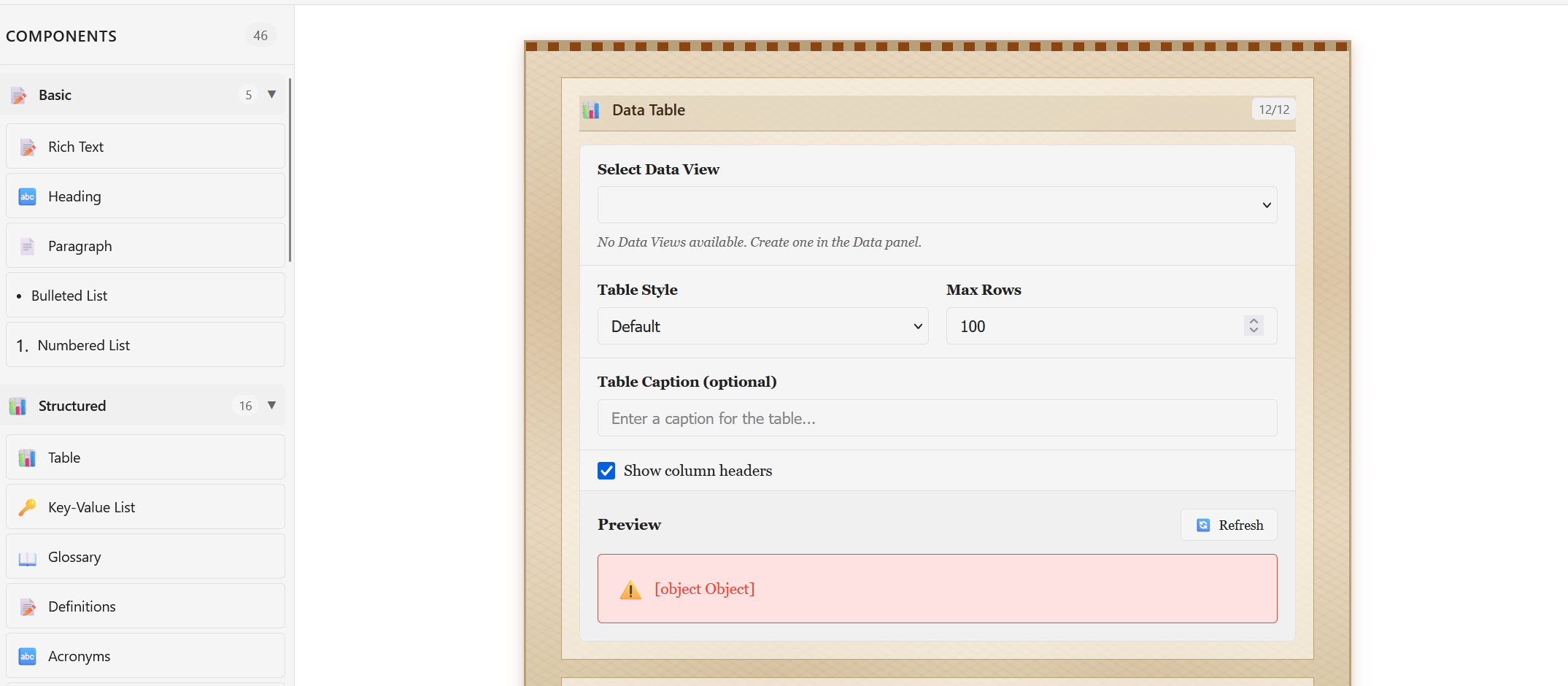Add the Acronyms component

click(x=145, y=656)
